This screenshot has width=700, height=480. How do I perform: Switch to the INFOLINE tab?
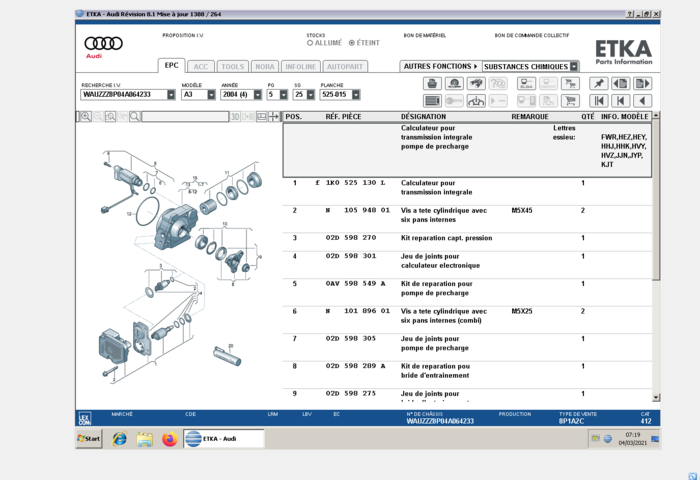tap(300, 67)
